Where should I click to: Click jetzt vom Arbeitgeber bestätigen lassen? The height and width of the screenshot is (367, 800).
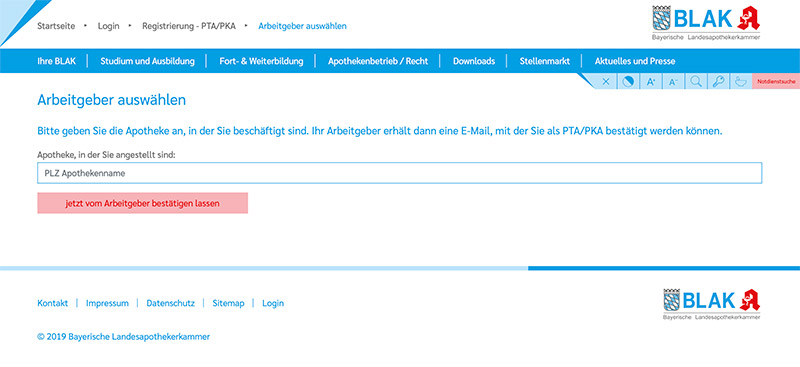click(x=142, y=203)
